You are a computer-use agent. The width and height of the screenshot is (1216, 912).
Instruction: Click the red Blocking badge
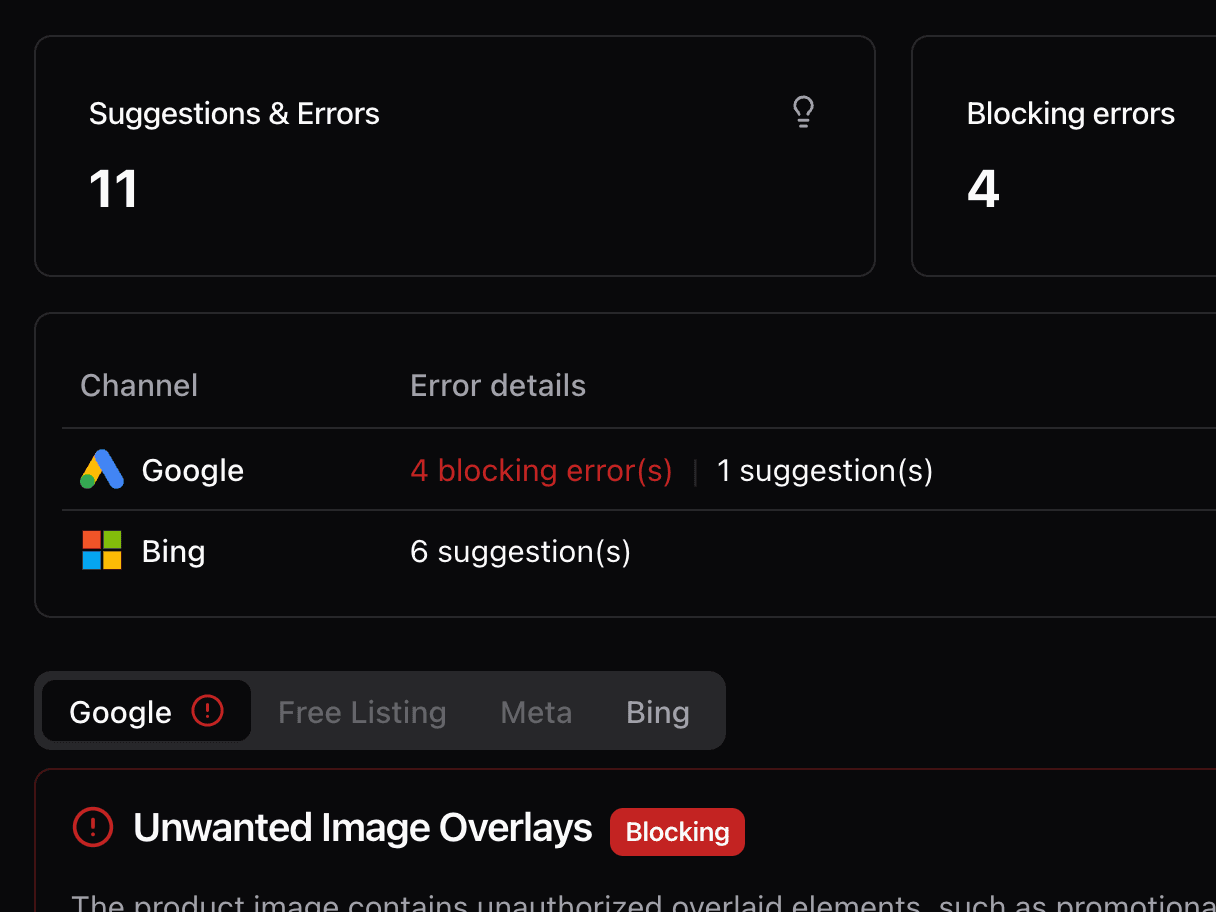[677, 832]
